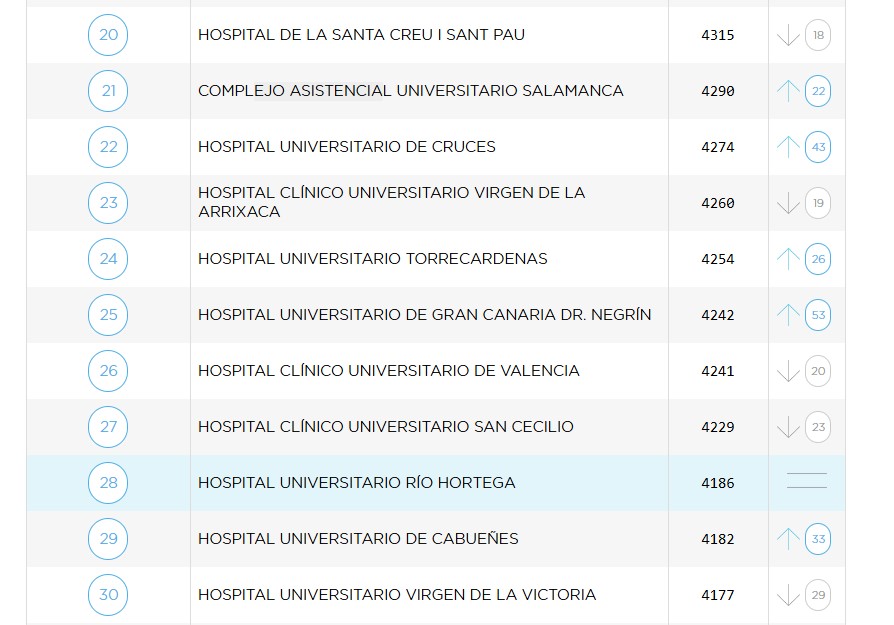Image resolution: width=894 pixels, height=625 pixels.
Task: Click up arrow next to previous rank 53
Action: coord(788,315)
